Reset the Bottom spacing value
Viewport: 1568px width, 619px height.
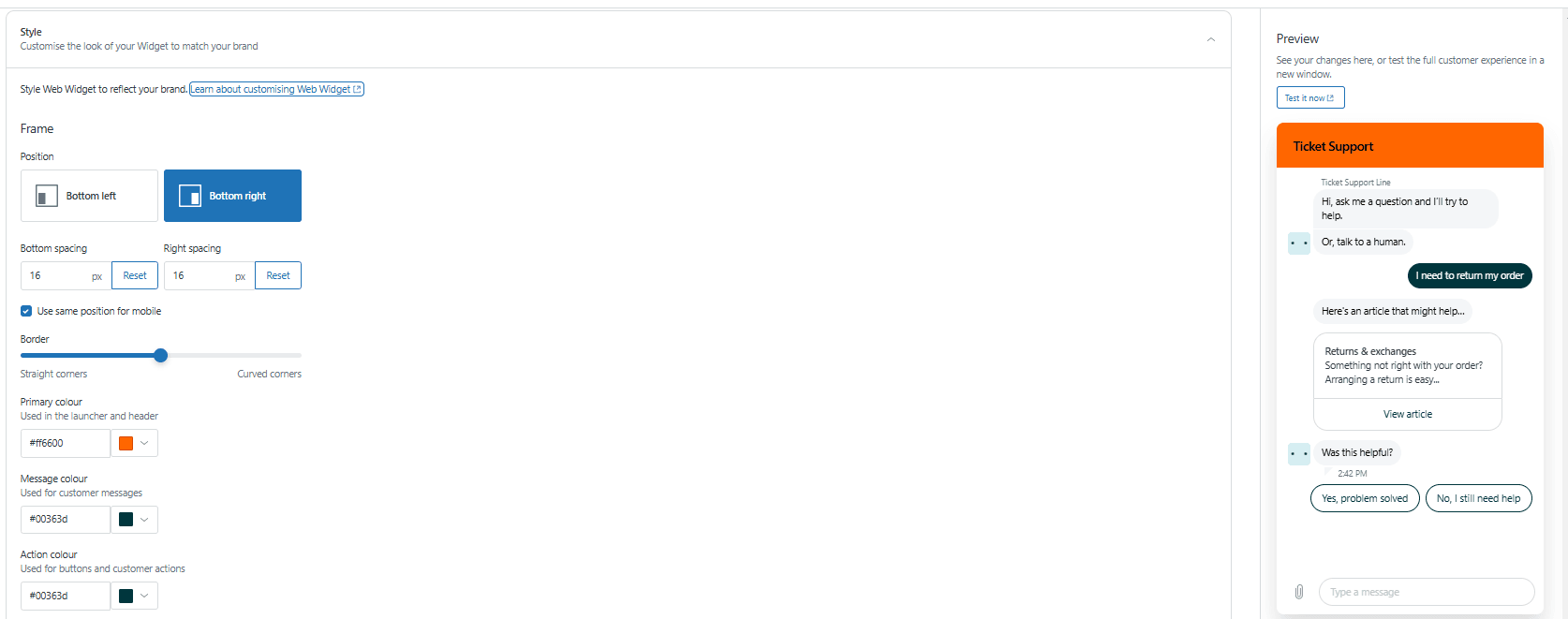pos(135,275)
